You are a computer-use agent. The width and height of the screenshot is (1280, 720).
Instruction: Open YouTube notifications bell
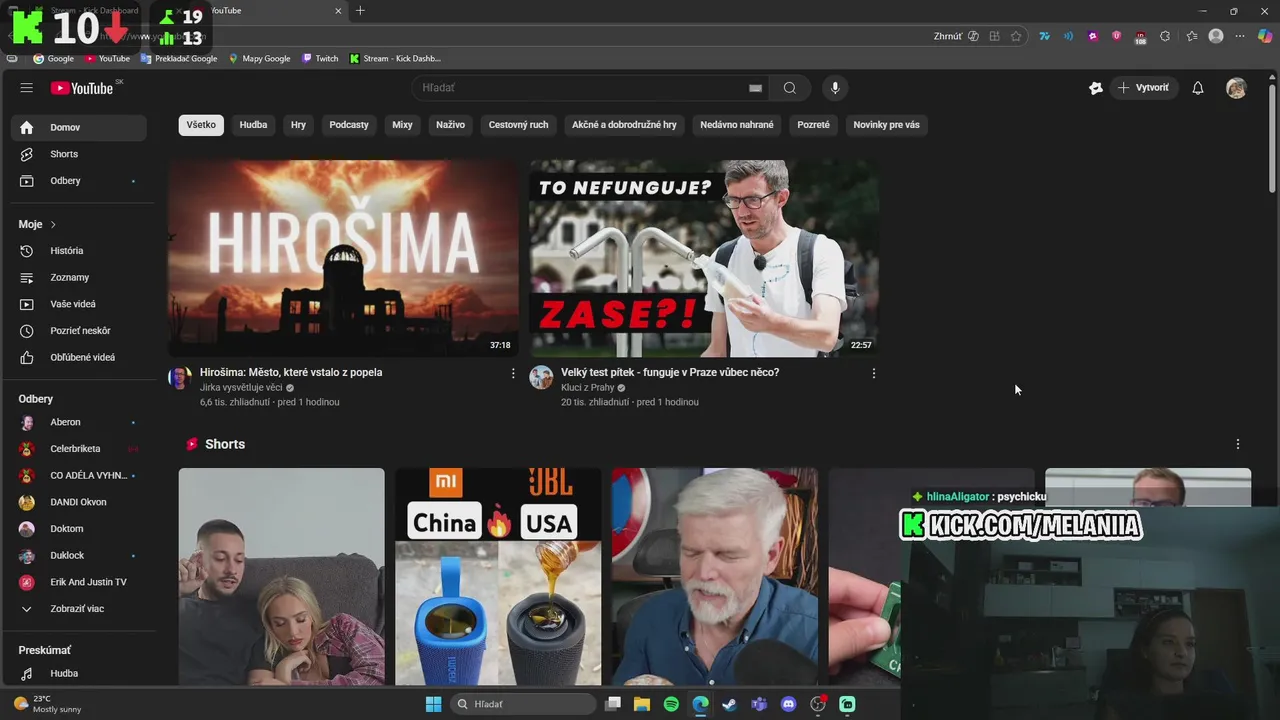click(1198, 88)
